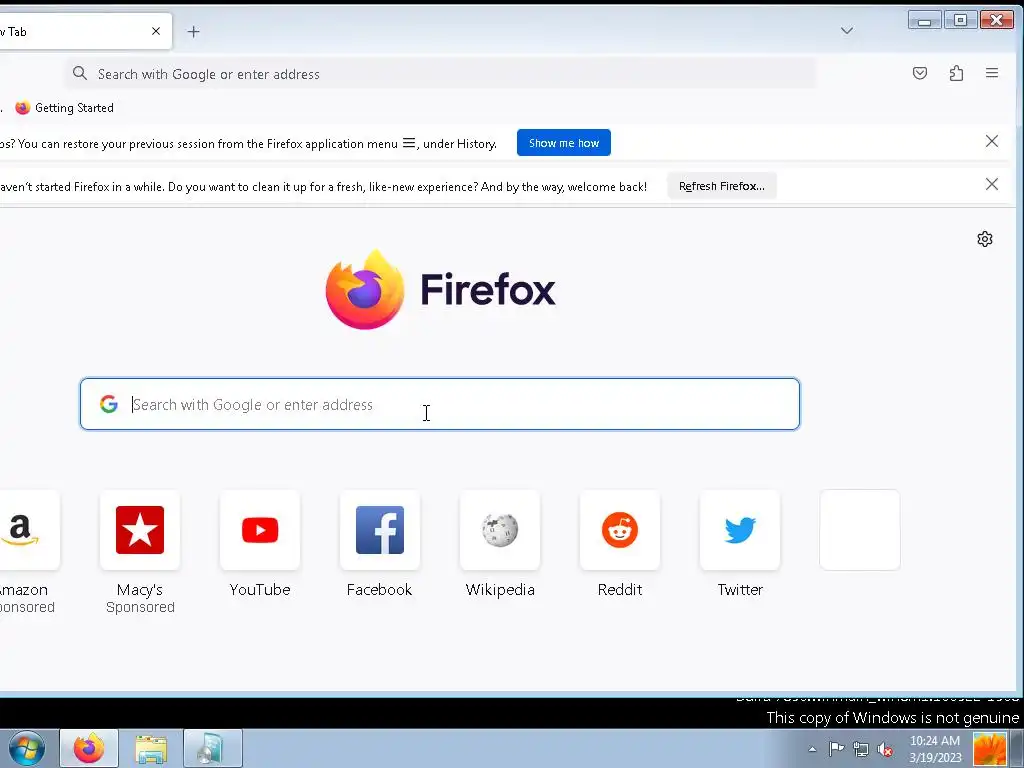This screenshot has width=1024, height=768.
Task: Click the taskbar clock 10:24 AM
Action: point(935,741)
